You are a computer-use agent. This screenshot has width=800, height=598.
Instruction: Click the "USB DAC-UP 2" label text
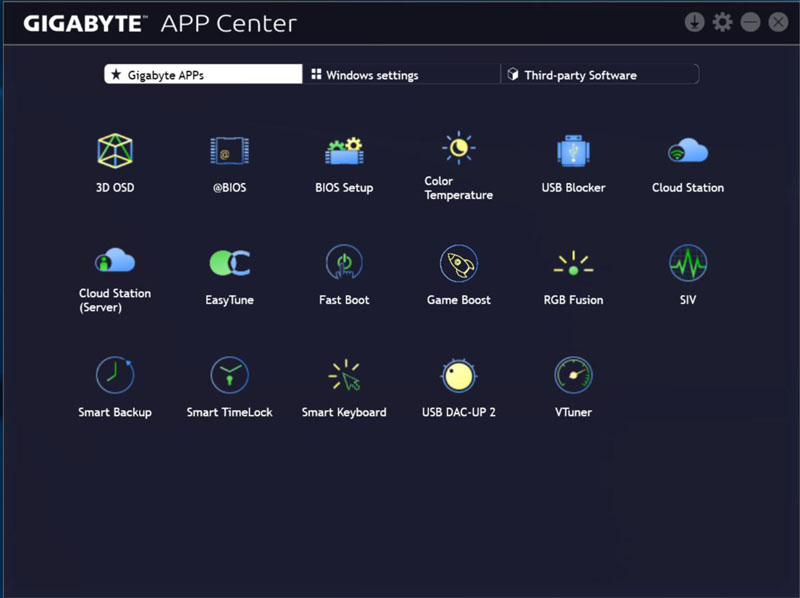coord(459,412)
